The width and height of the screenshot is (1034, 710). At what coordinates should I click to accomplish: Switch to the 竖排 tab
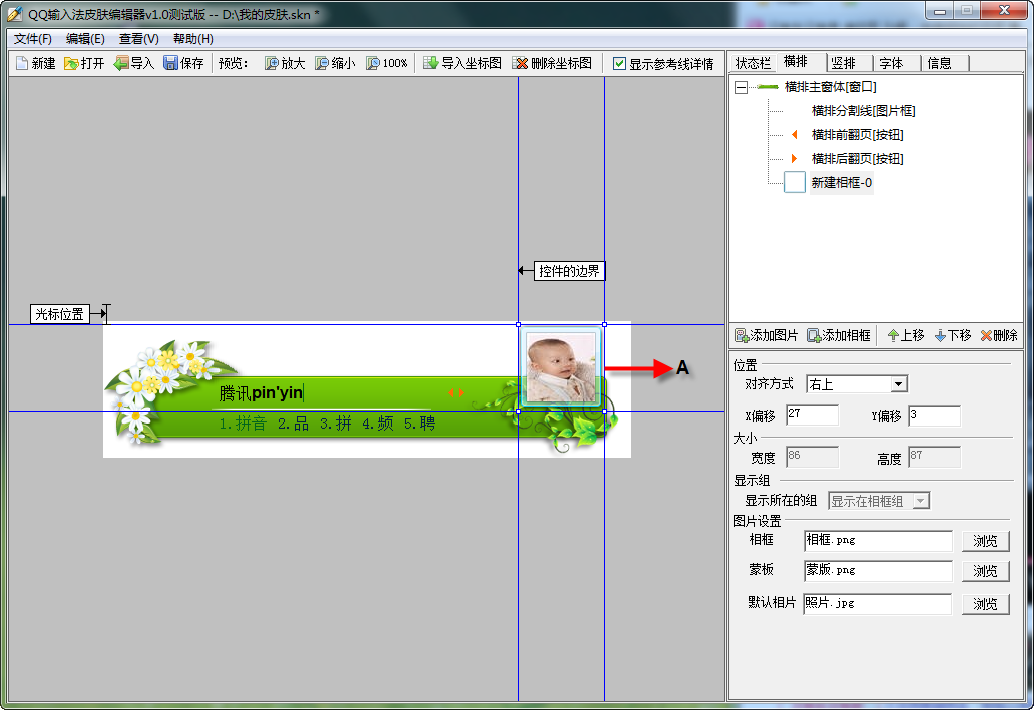843,63
